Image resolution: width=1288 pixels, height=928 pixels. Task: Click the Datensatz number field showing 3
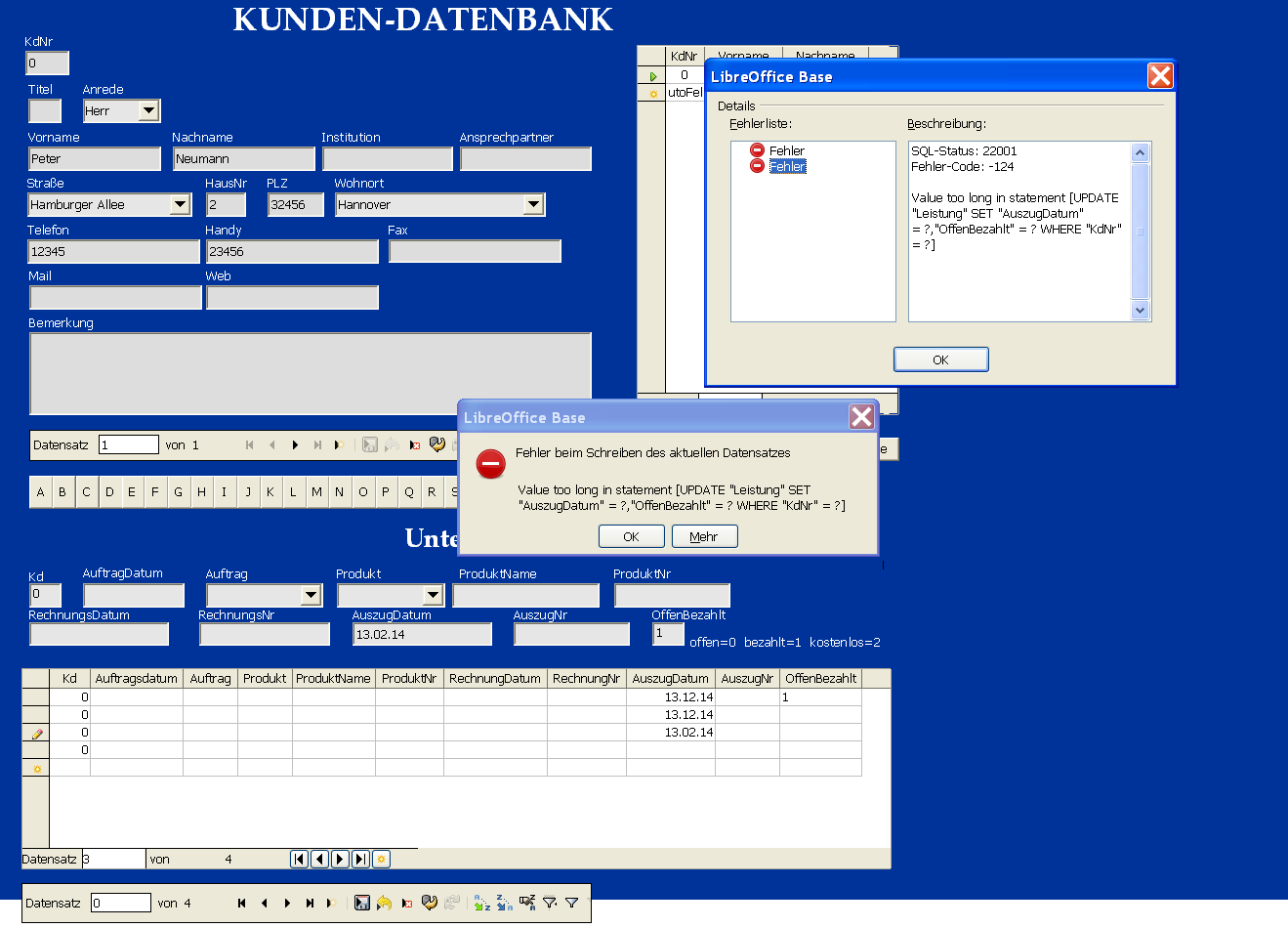coord(113,860)
